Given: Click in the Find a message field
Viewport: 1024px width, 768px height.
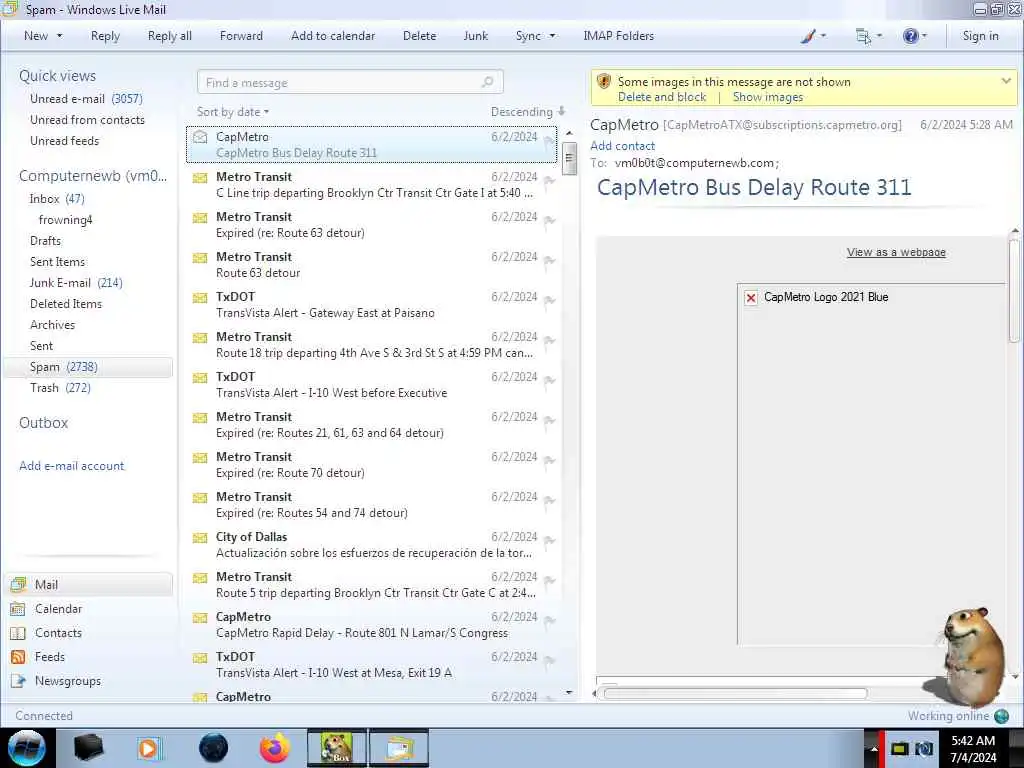Looking at the screenshot, I should click(x=349, y=82).
